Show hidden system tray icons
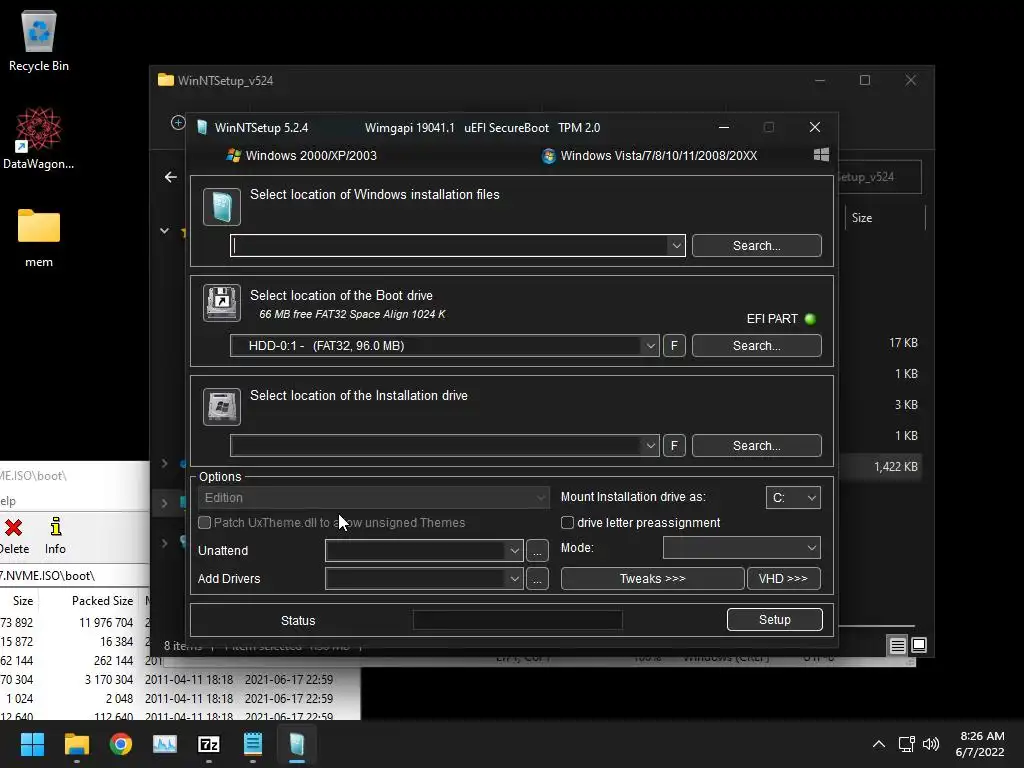Image resolution: width=1024 pixels, height=768 pixels. click(879, 744)
